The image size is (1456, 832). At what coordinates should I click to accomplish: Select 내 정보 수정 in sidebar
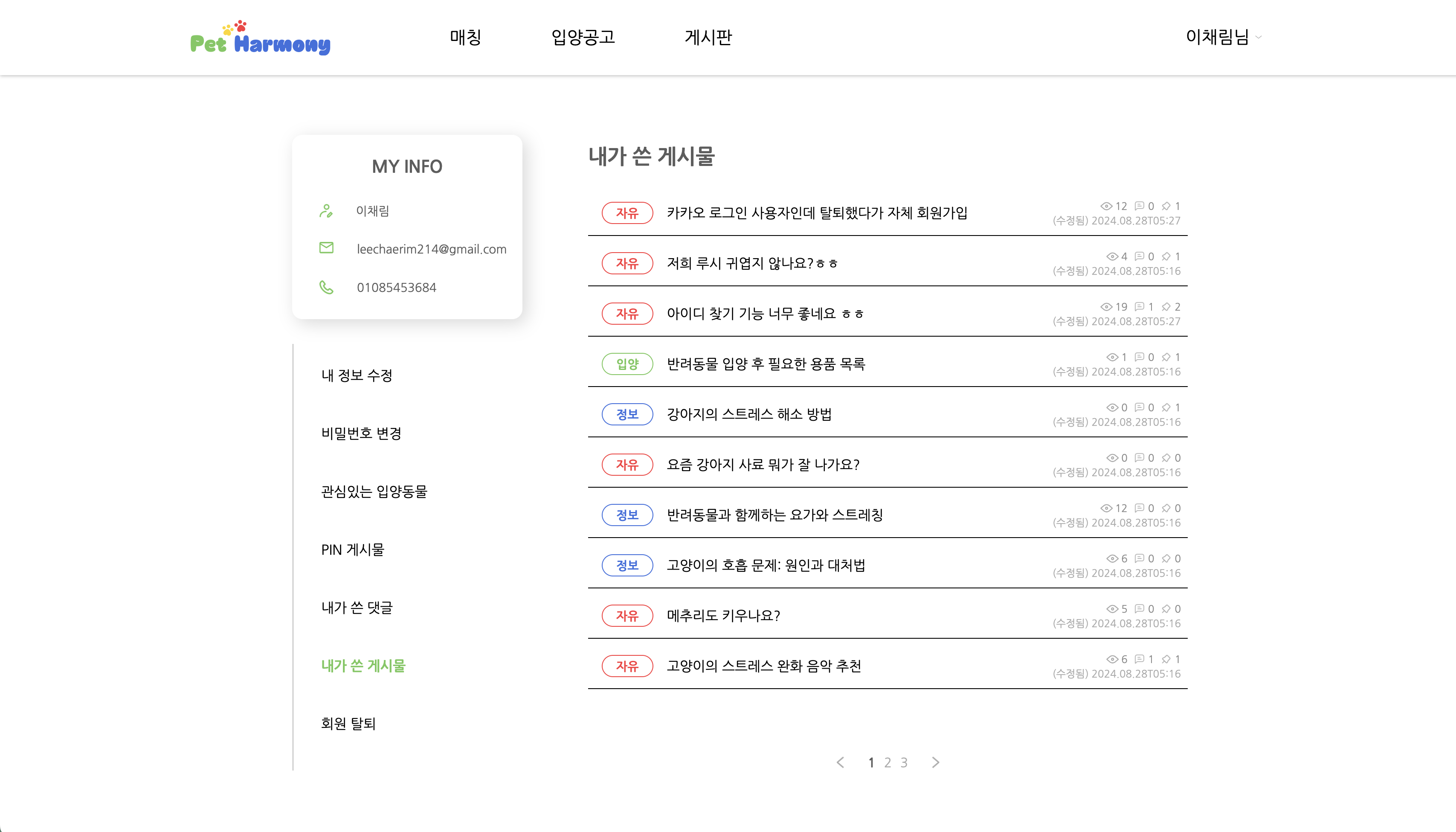click(x=357, y=375)
